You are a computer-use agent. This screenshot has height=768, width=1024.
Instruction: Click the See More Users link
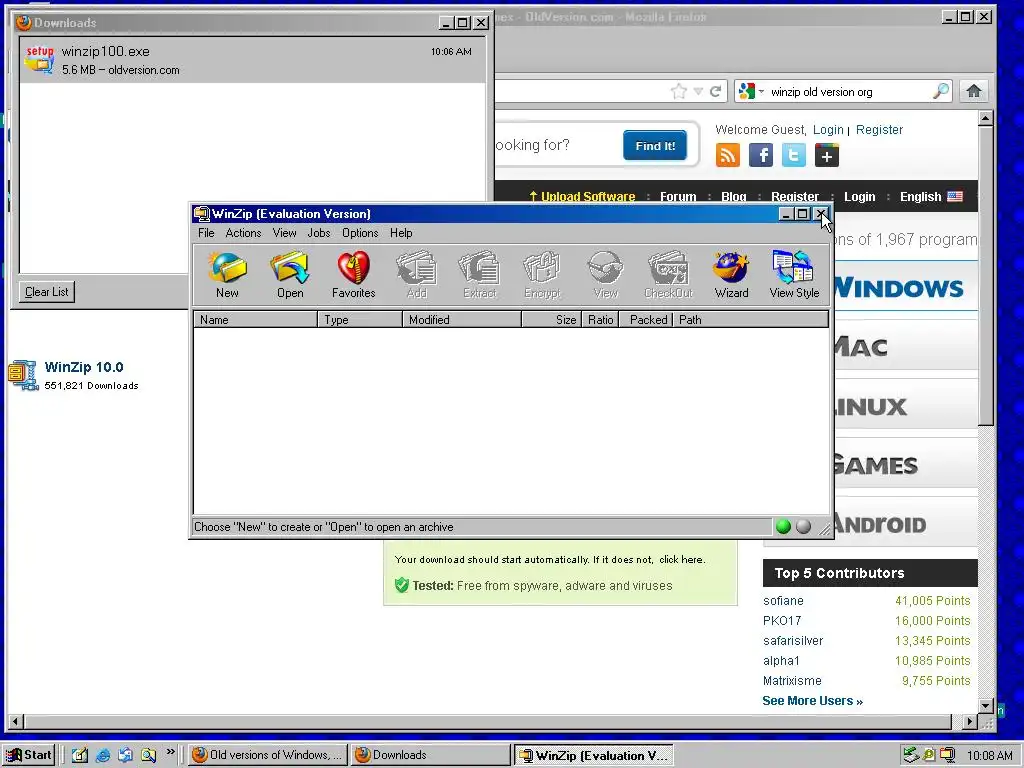pos(812,701)
